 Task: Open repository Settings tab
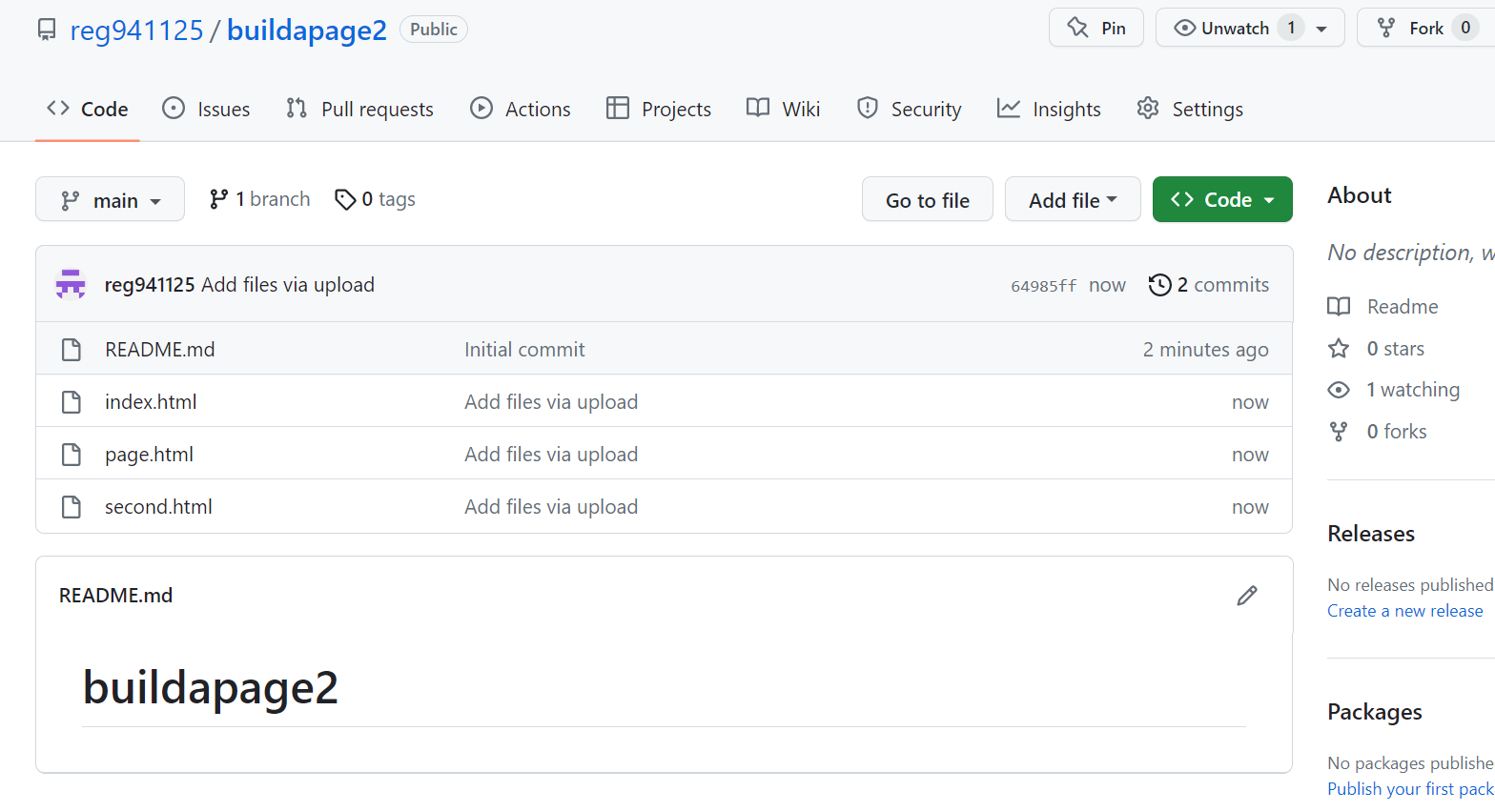click(1190, 109)
